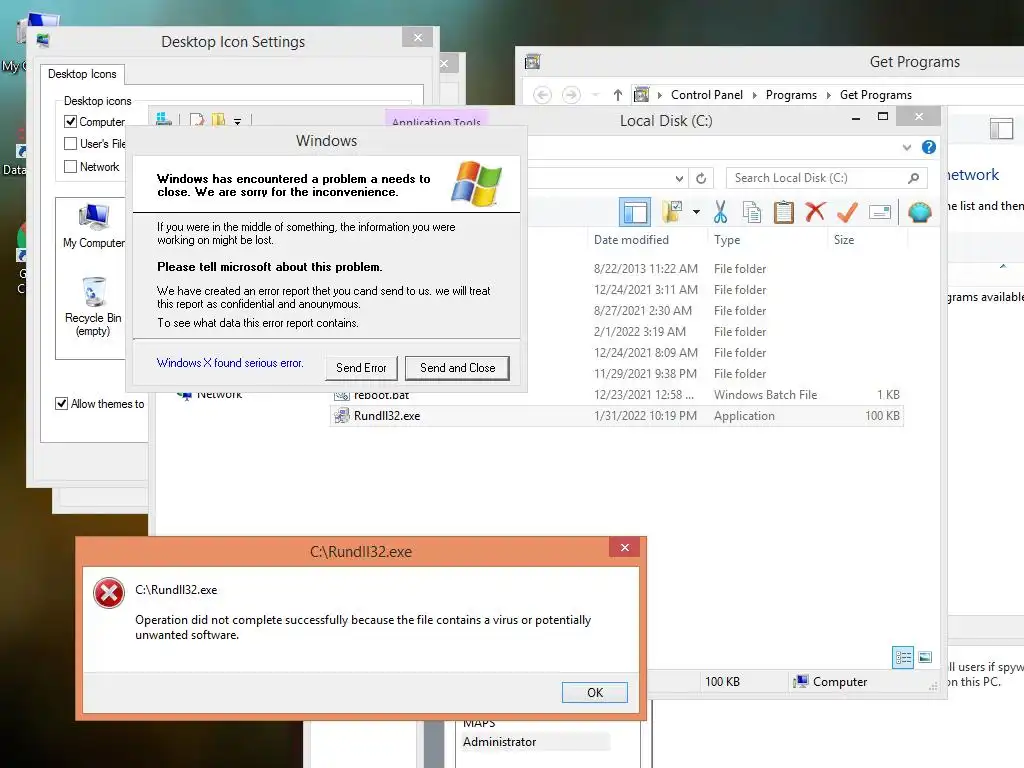The width and height of the screenshot is (1024, 768).
Task: Click Back arrow in Get Programs window
Action: point(542,95)
